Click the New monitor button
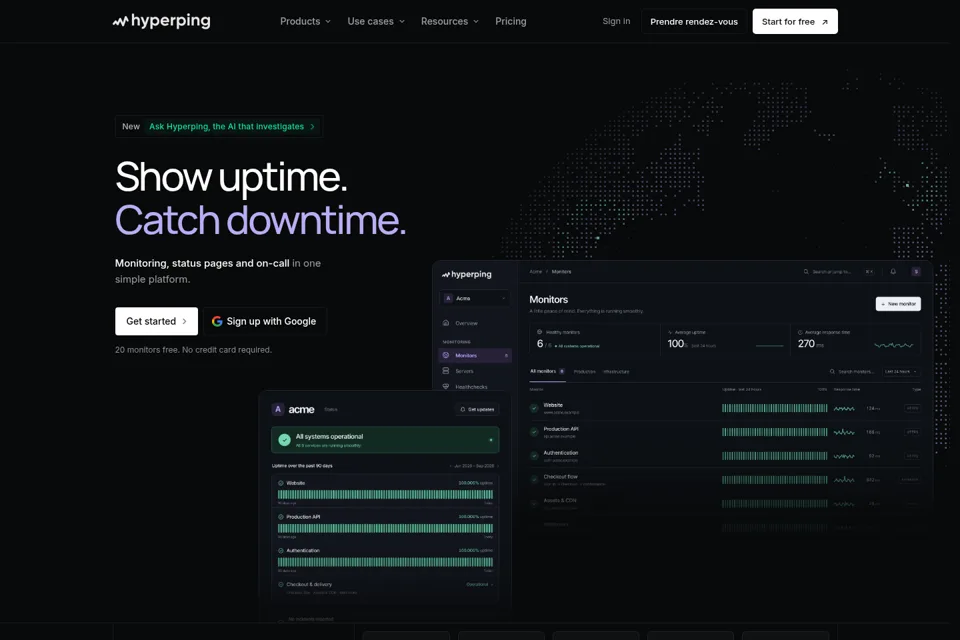The image size is (960, 640). click(898, 304)
